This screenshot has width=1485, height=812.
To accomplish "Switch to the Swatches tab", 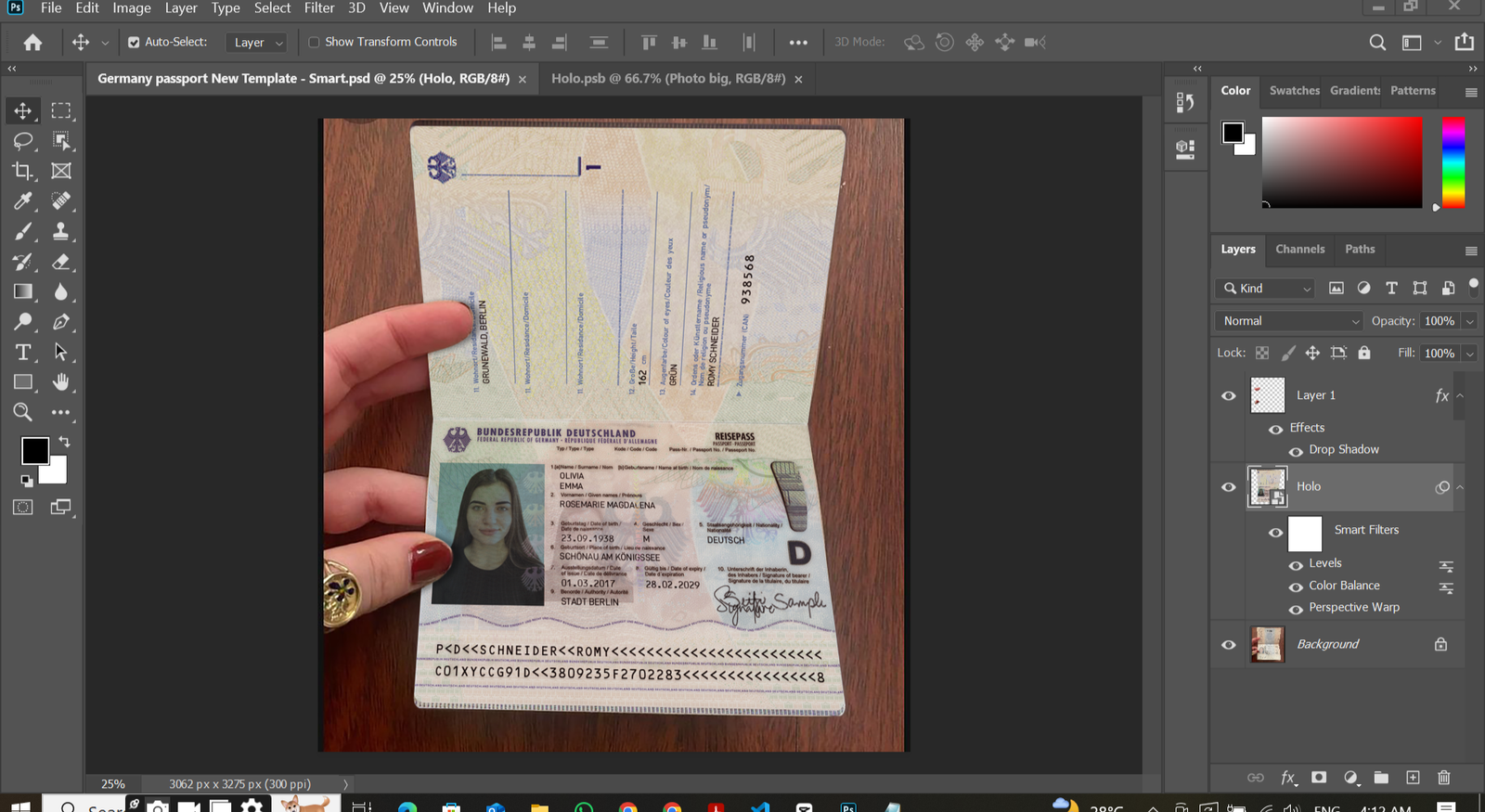I will (x=1294, y=90).
